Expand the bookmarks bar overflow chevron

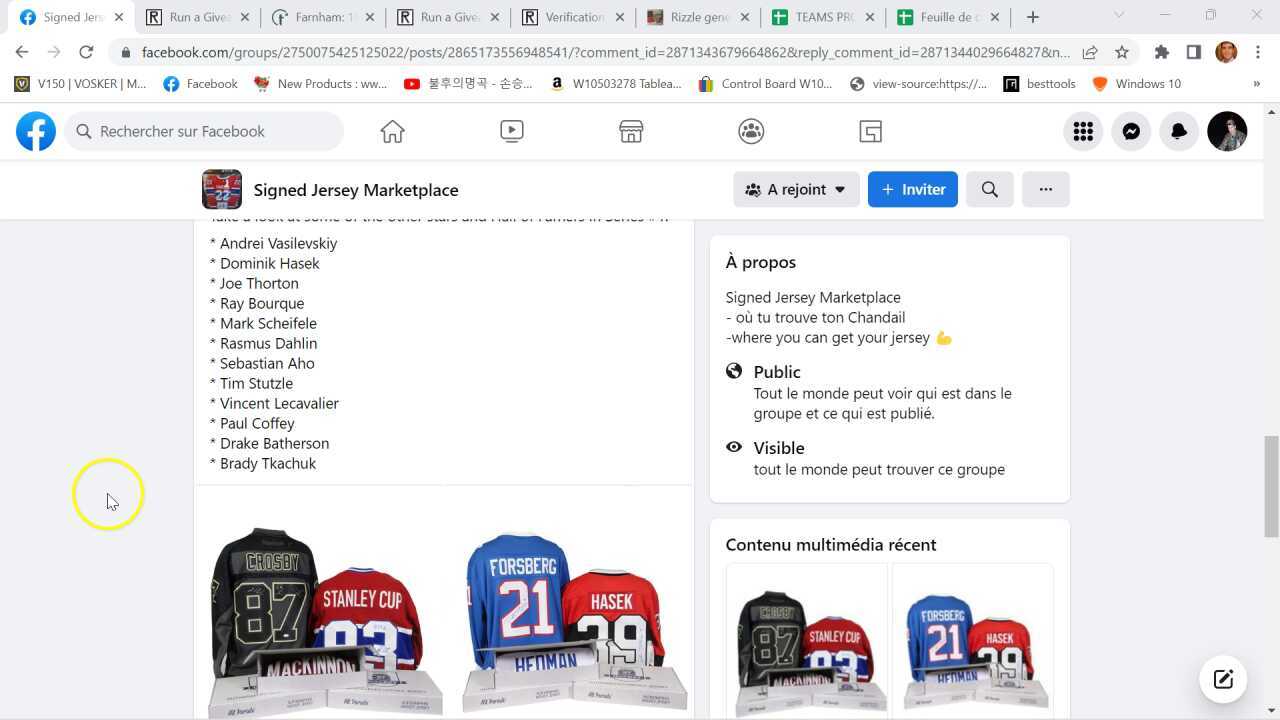coord(1257,84)
